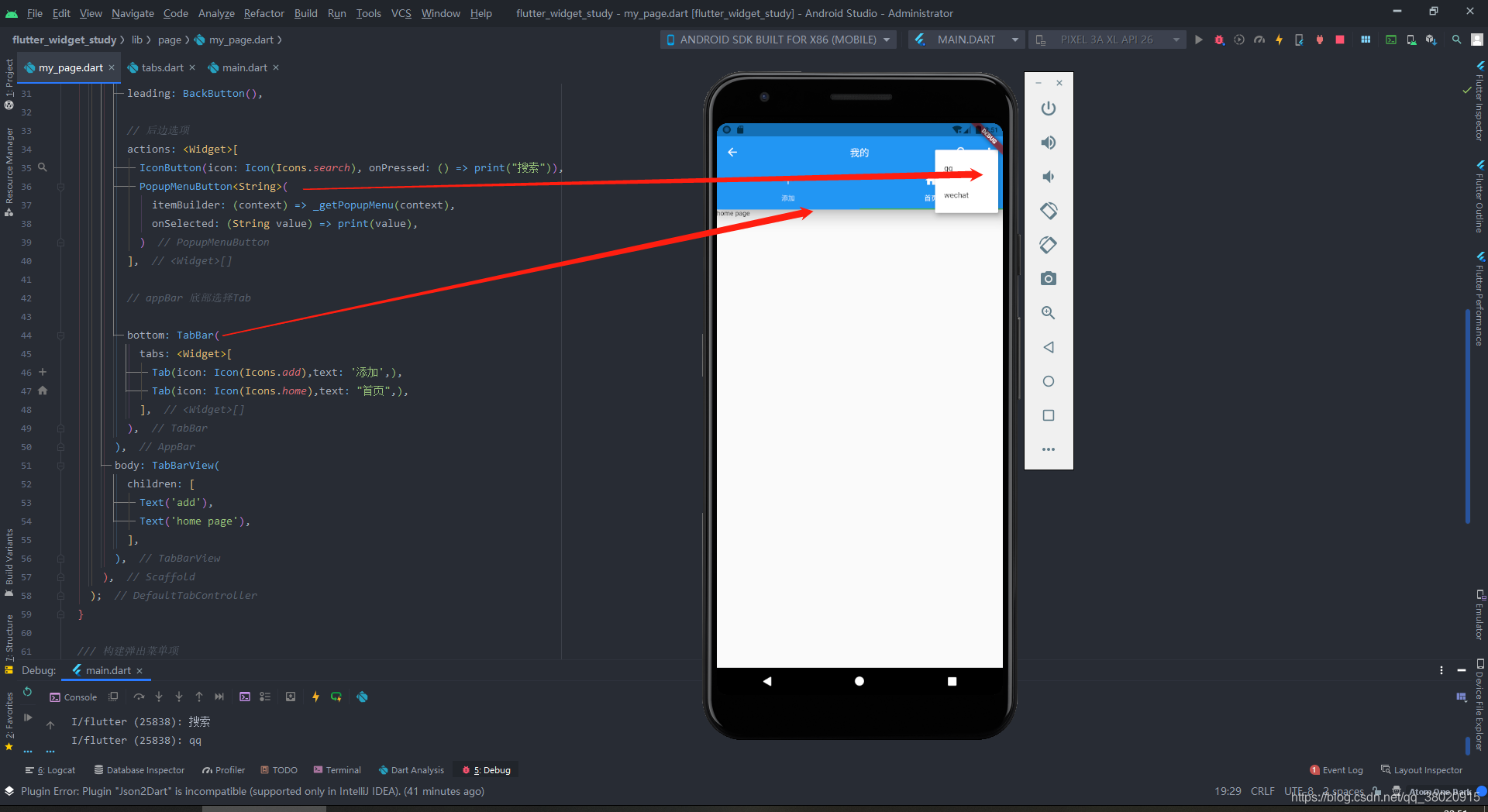Select the Console tab in Debug panel
The image size is (1488, 812).
click(x=74, y=697)
